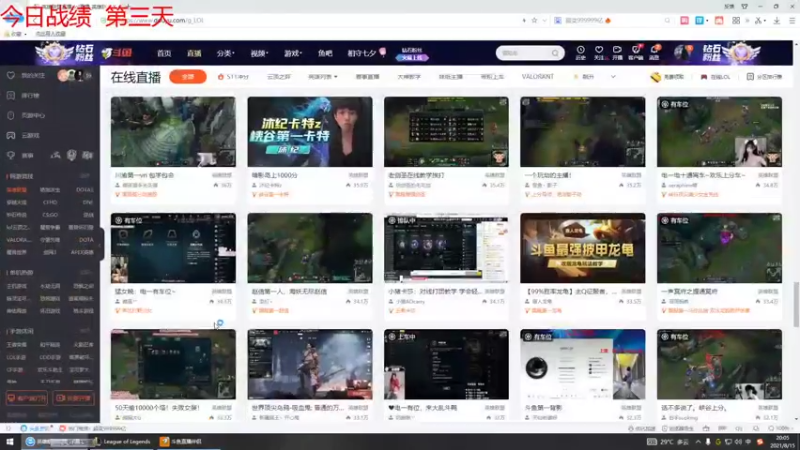Open the 在线LOL link with red icon
The height and width of the screenshot is (450, 800).
pyautogui.click(x=715, y=77)
